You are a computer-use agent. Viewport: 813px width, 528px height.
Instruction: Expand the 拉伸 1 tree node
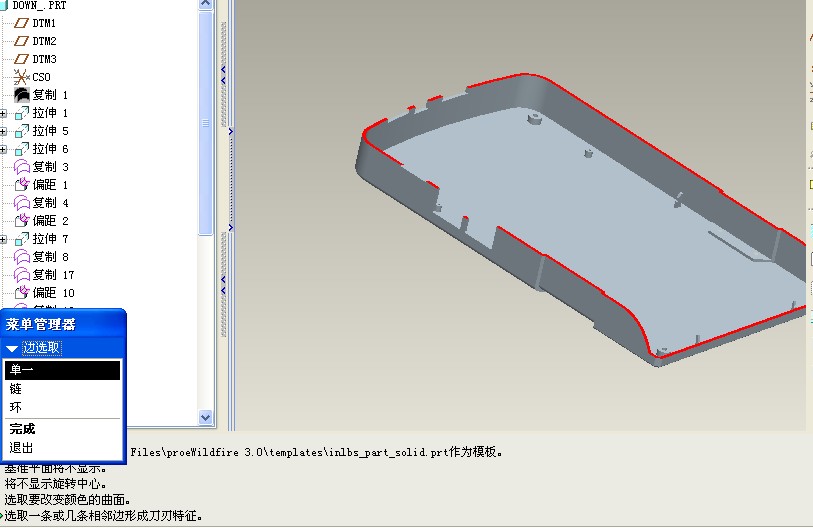pos(3,114)
